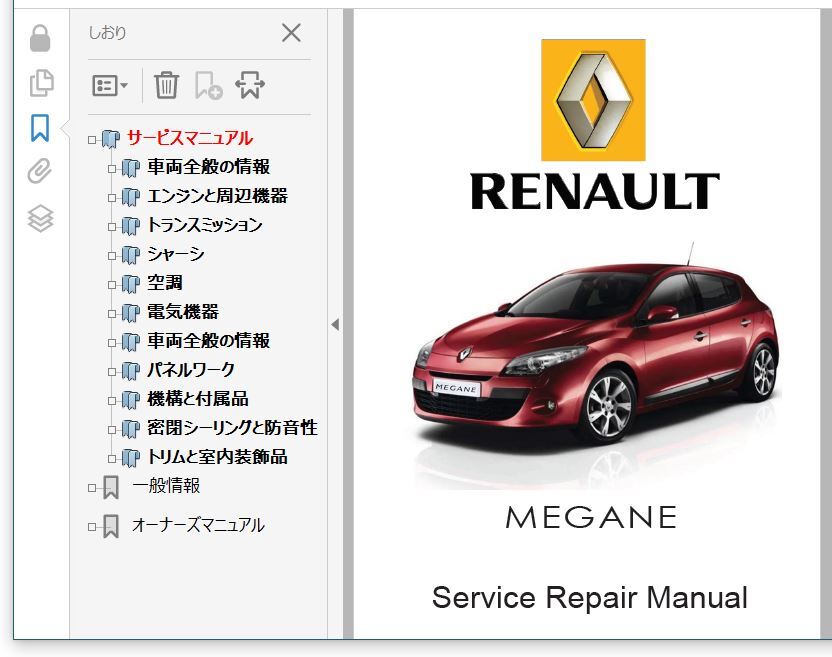
Task: Open the 空調 bookmark
Action: pos(164,283)
